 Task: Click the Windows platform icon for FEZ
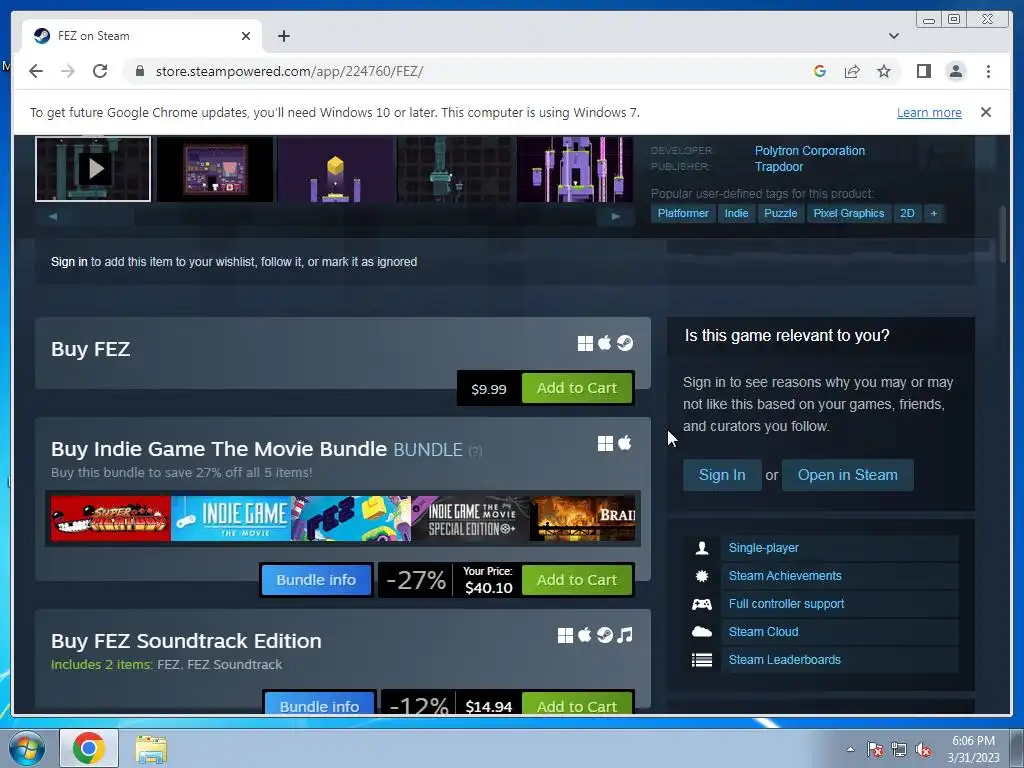pos(585,344)
